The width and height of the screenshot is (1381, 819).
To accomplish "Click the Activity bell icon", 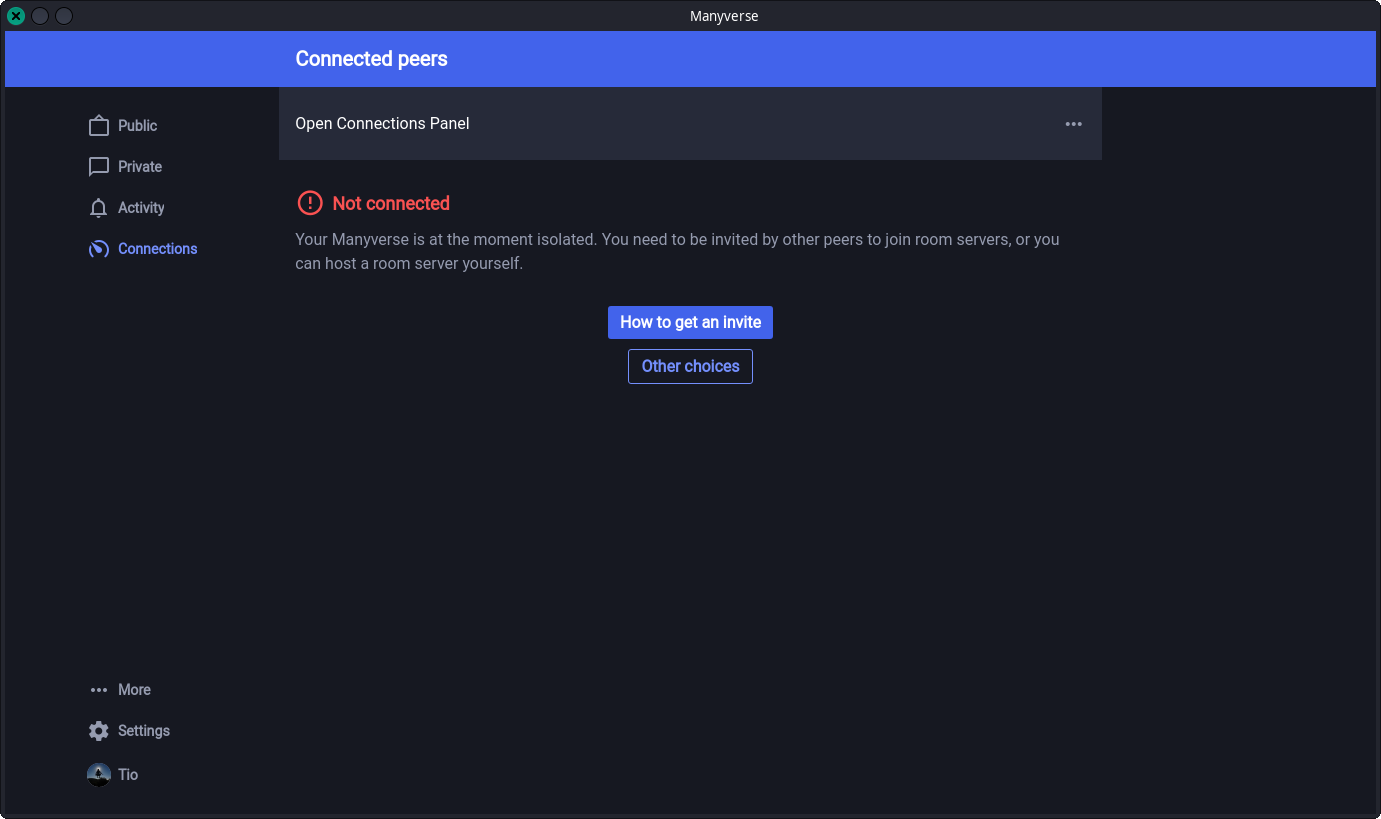I will (x=98, y=208).
